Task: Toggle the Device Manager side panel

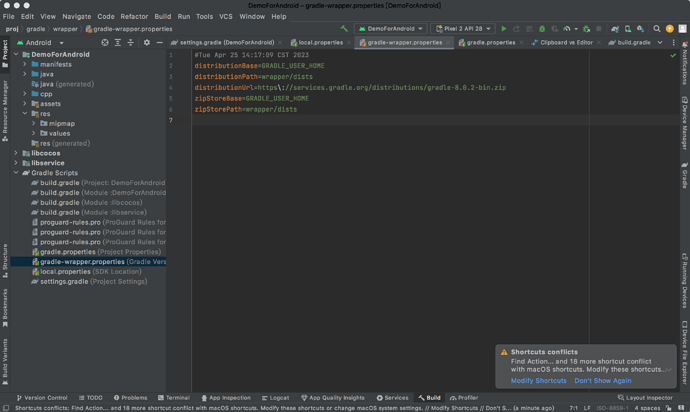Action: tap(684, 123)
